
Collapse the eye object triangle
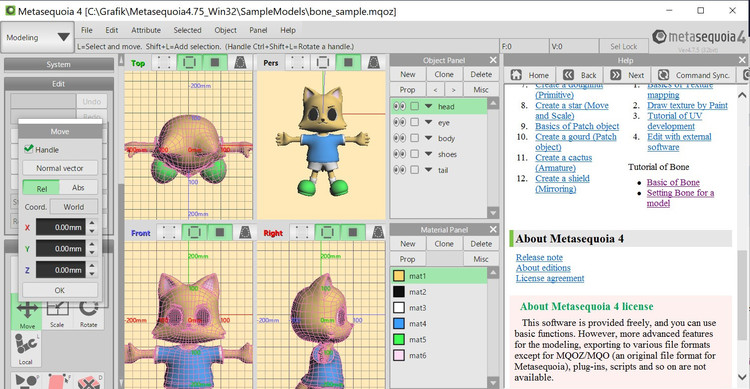click(x=429, y=122)
